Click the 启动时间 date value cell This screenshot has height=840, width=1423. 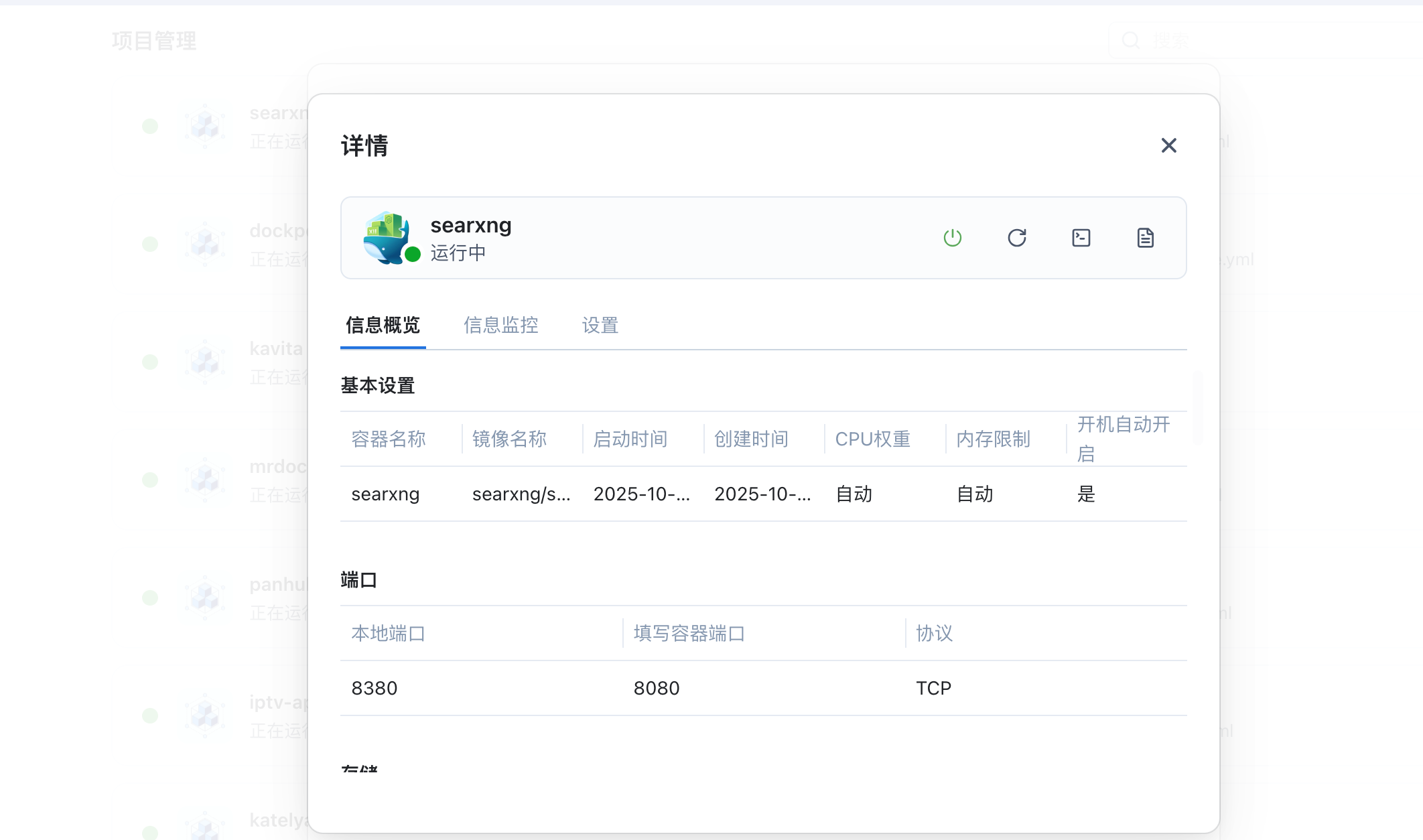[x=641, y=494]
